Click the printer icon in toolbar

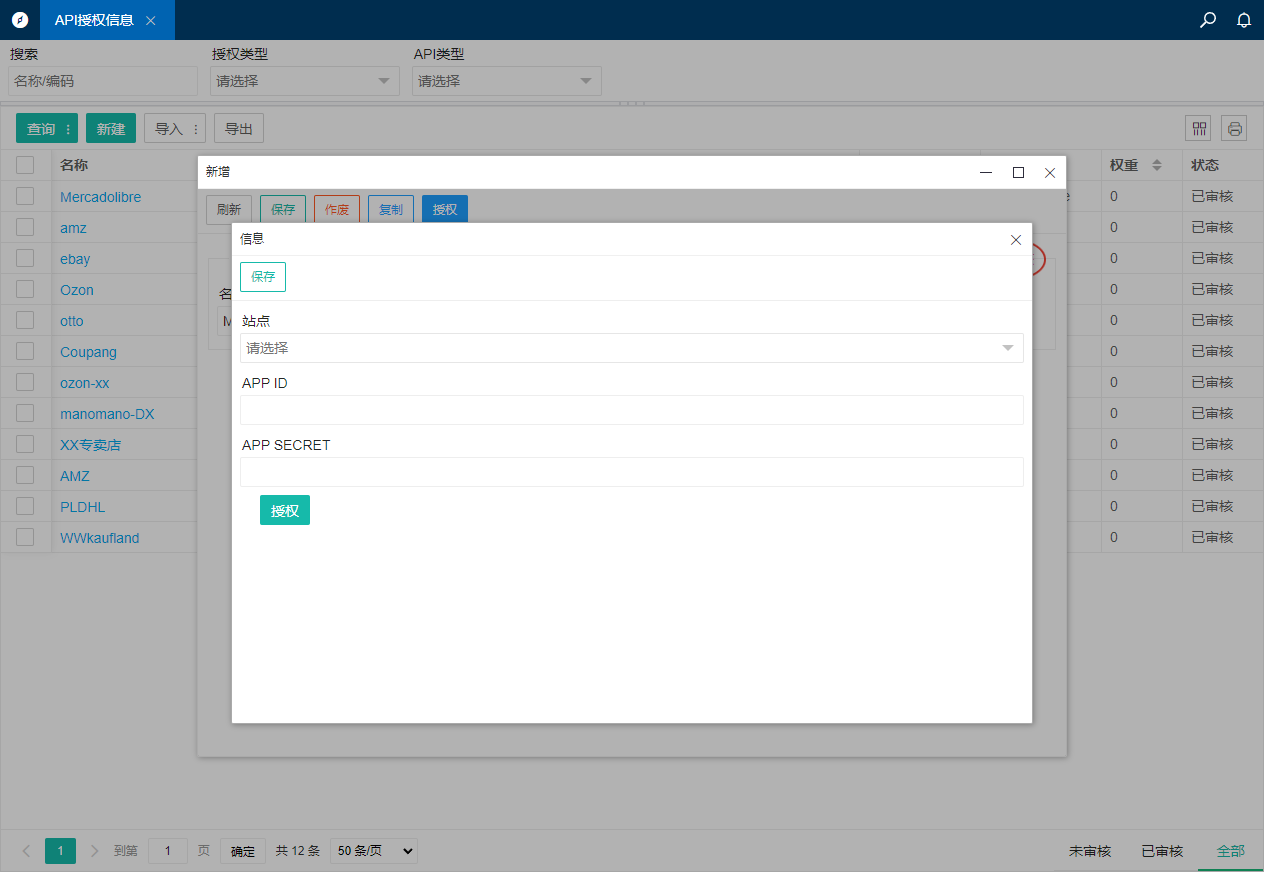point(1234,128)
